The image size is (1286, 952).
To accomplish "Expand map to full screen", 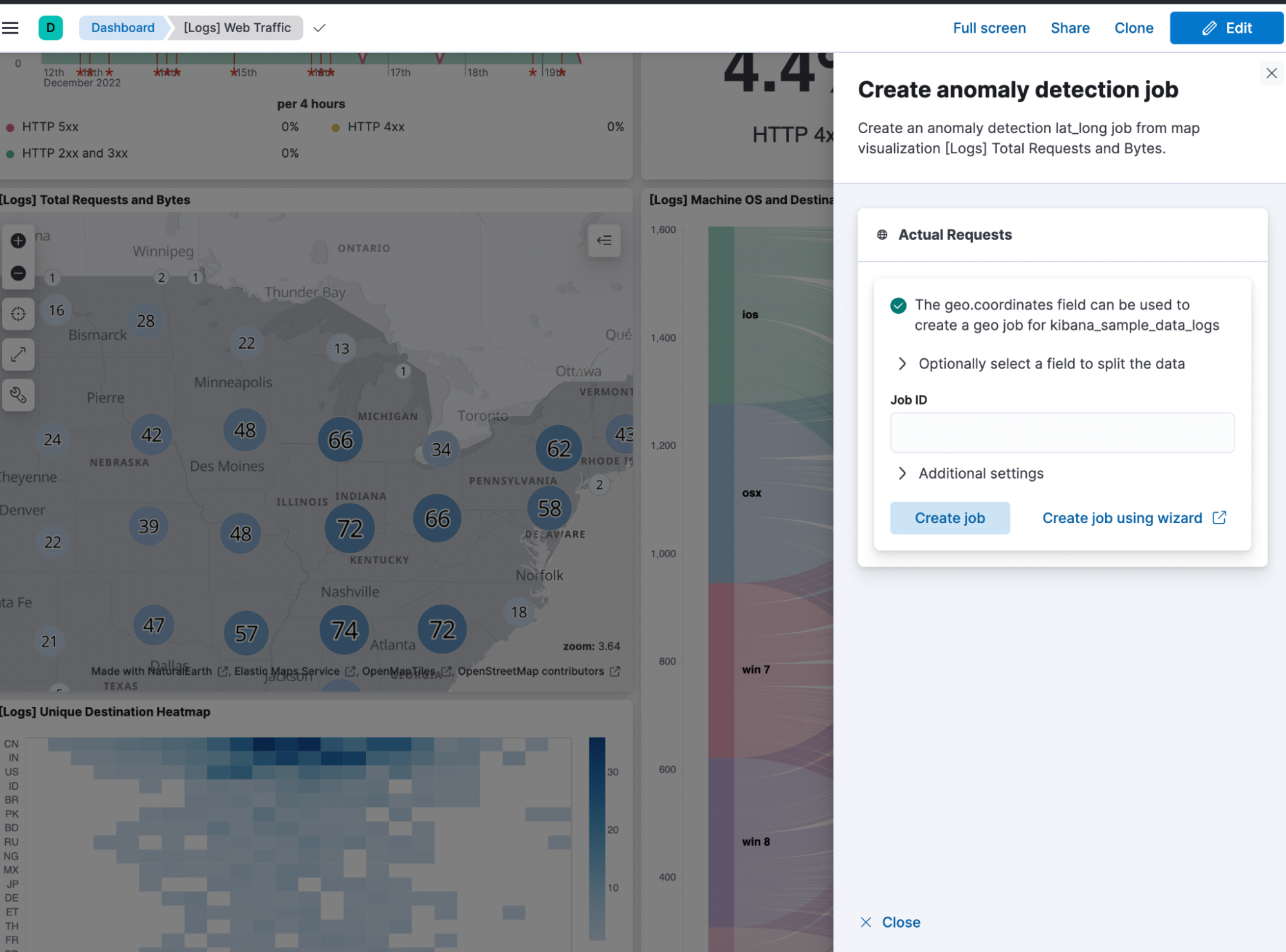I will (x=18, y=354).
